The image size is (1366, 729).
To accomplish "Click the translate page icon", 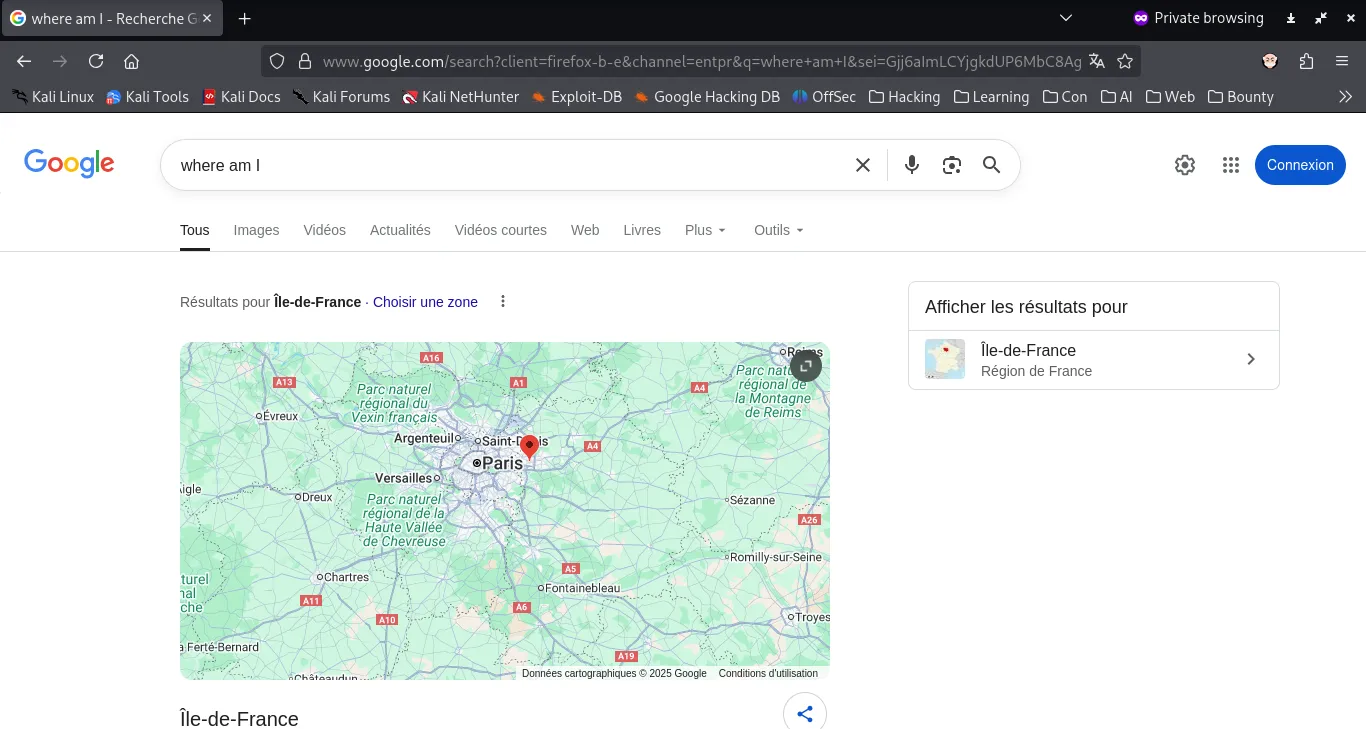I will point(1097,61).
